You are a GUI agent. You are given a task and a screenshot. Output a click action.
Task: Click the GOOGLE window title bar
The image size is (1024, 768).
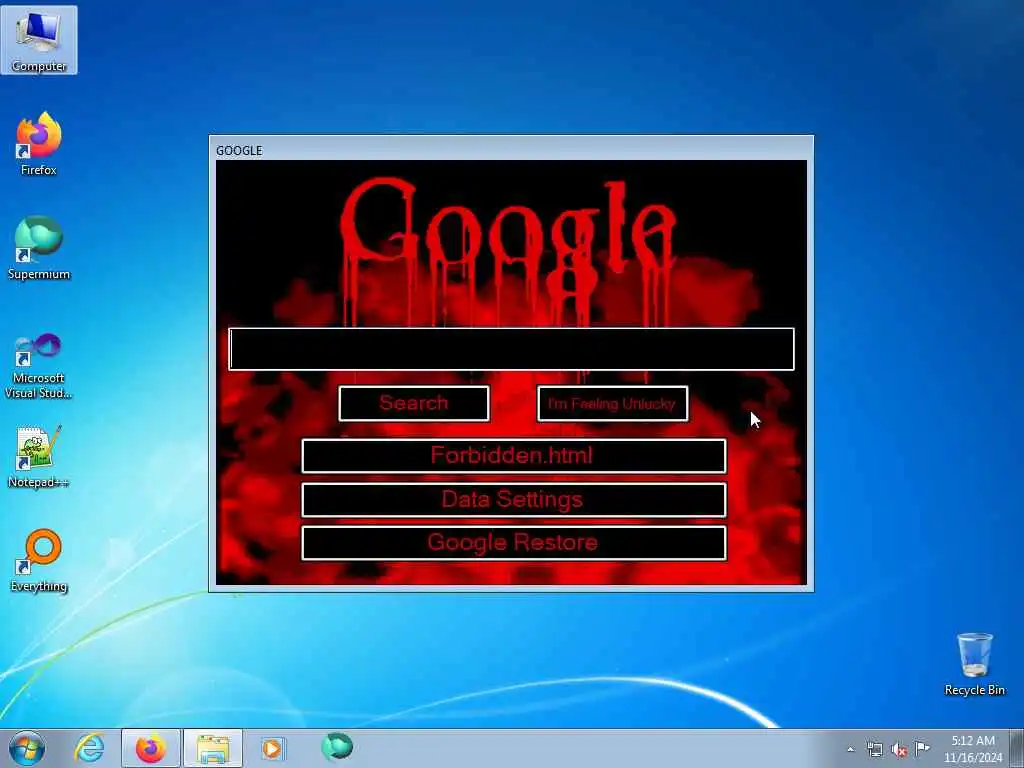[x=511, y=150]
